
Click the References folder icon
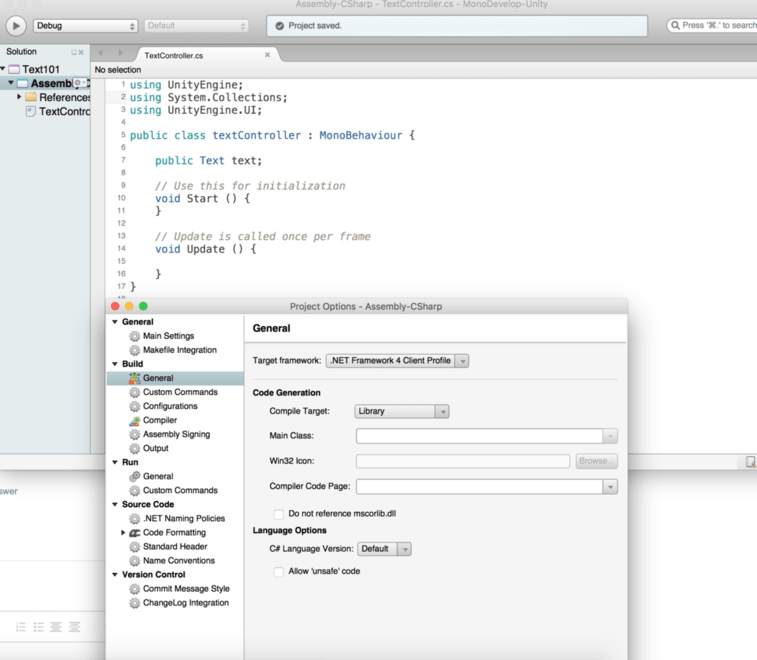30,98
